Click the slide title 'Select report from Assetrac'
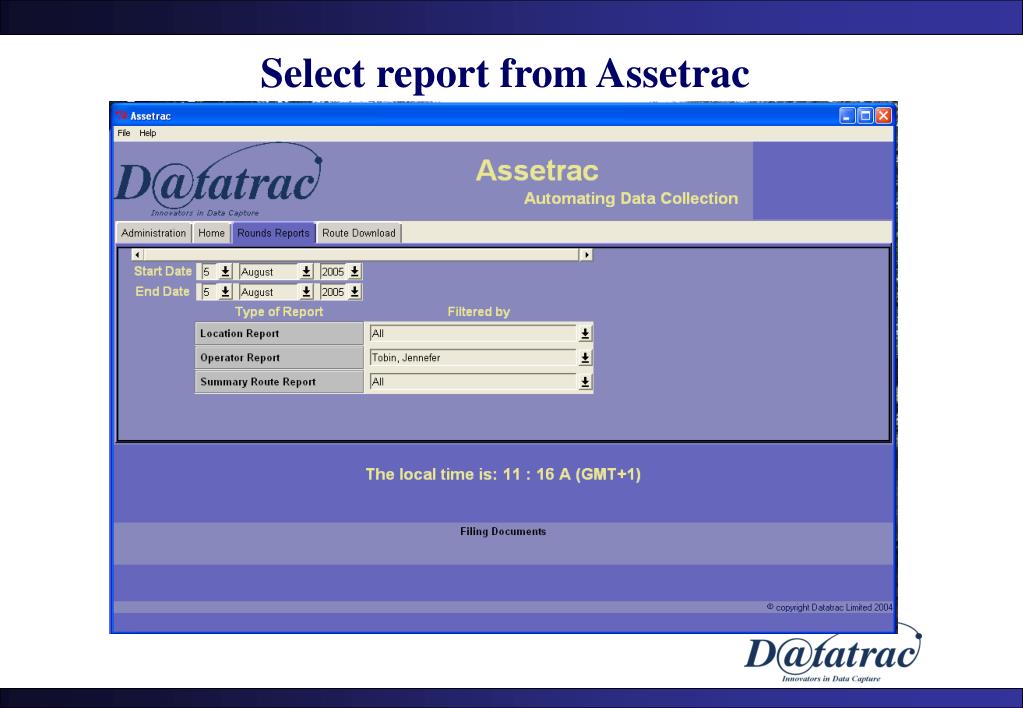Screen dimensions: 1023x708 505,72
